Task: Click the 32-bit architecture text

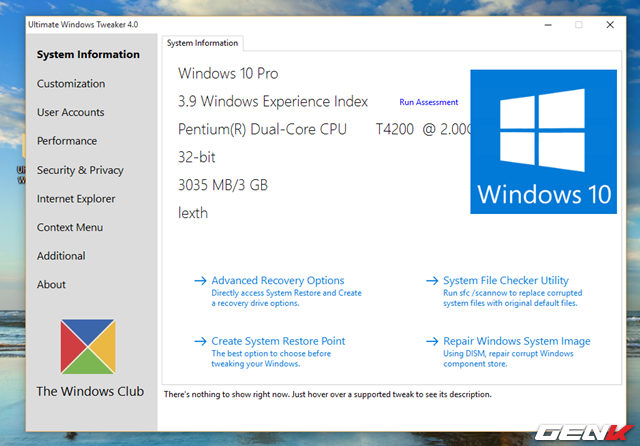Action: [x=196, y=157]
